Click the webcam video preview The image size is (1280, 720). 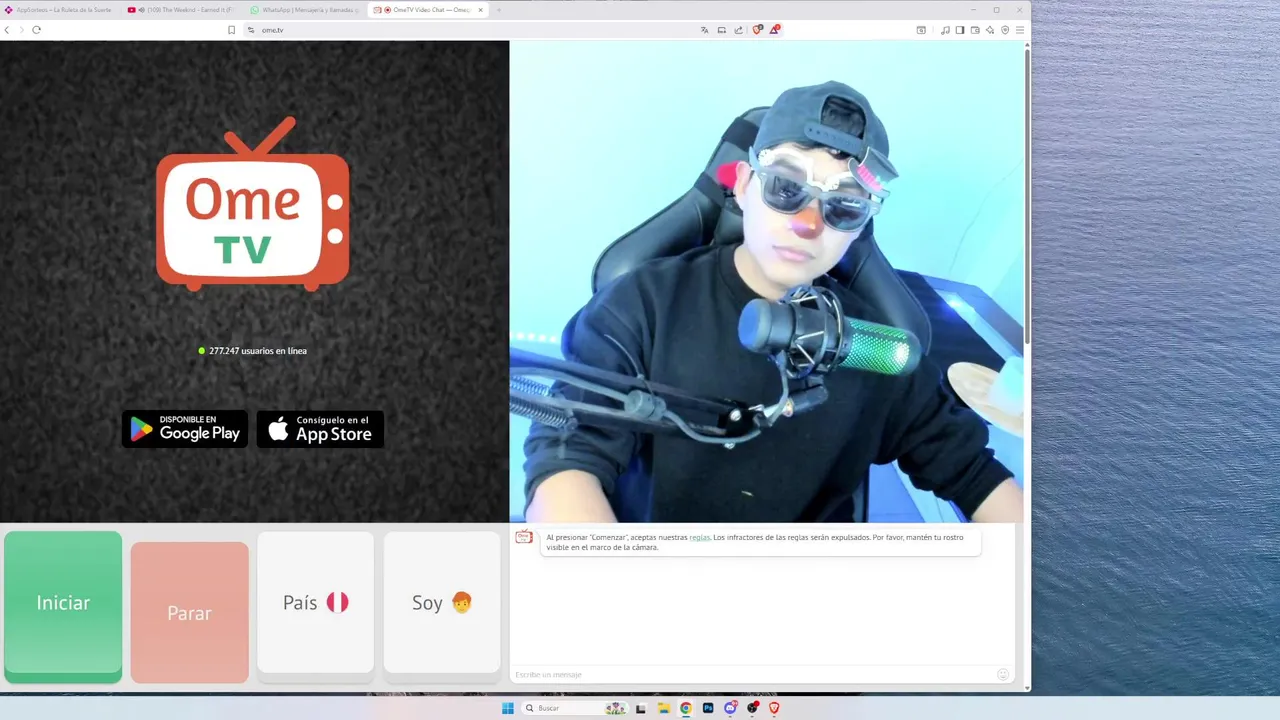[766, 282]
